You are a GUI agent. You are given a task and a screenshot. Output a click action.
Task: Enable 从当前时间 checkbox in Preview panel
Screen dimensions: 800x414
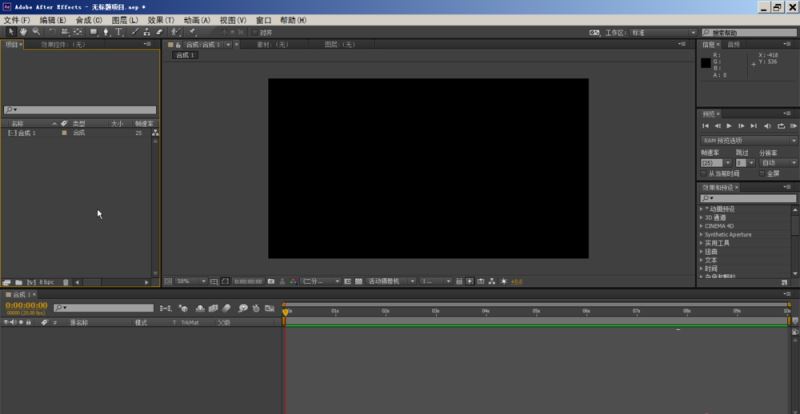tap(705, 174)
